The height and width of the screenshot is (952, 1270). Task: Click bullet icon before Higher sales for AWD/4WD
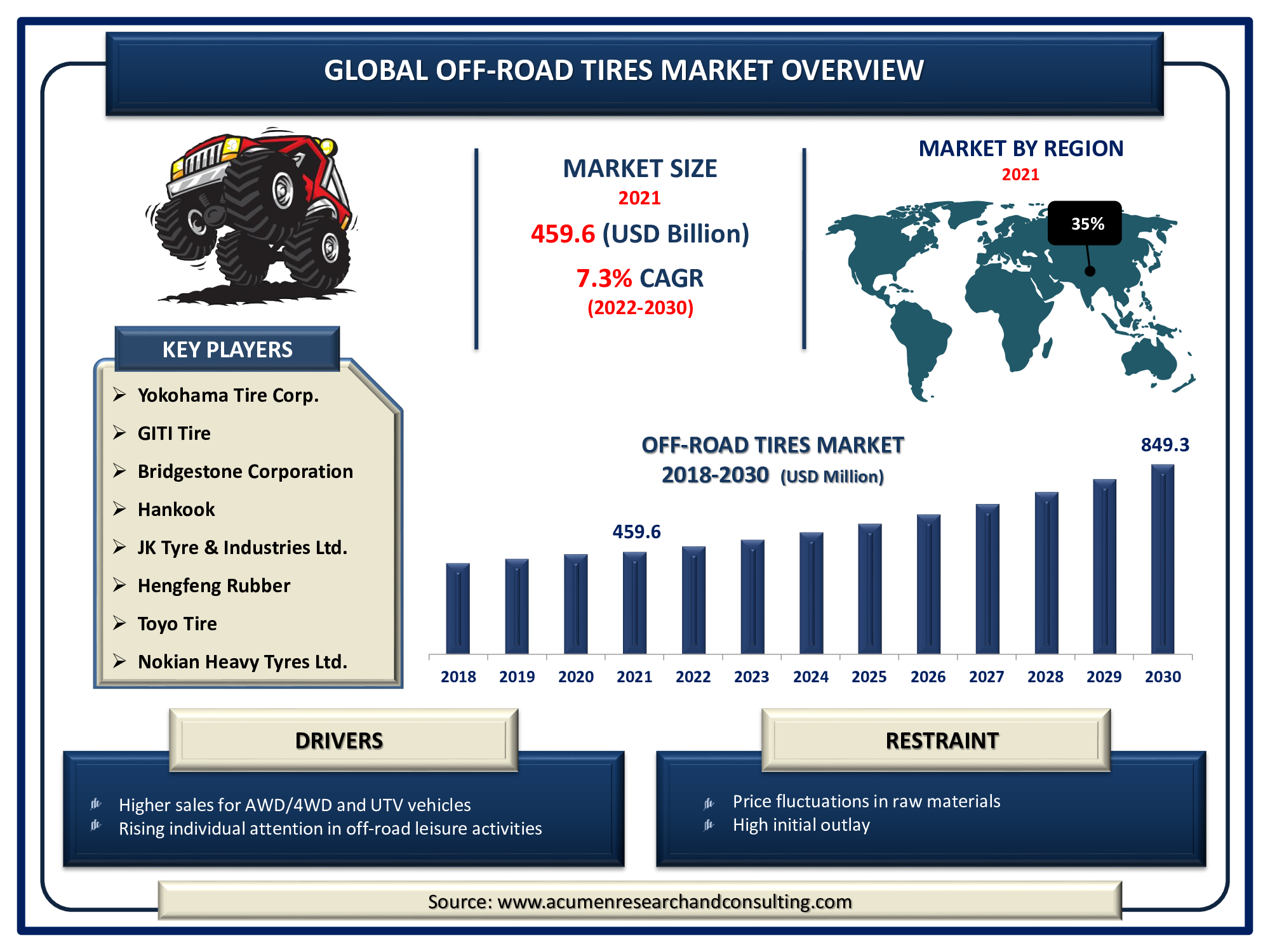pos(96,804)
